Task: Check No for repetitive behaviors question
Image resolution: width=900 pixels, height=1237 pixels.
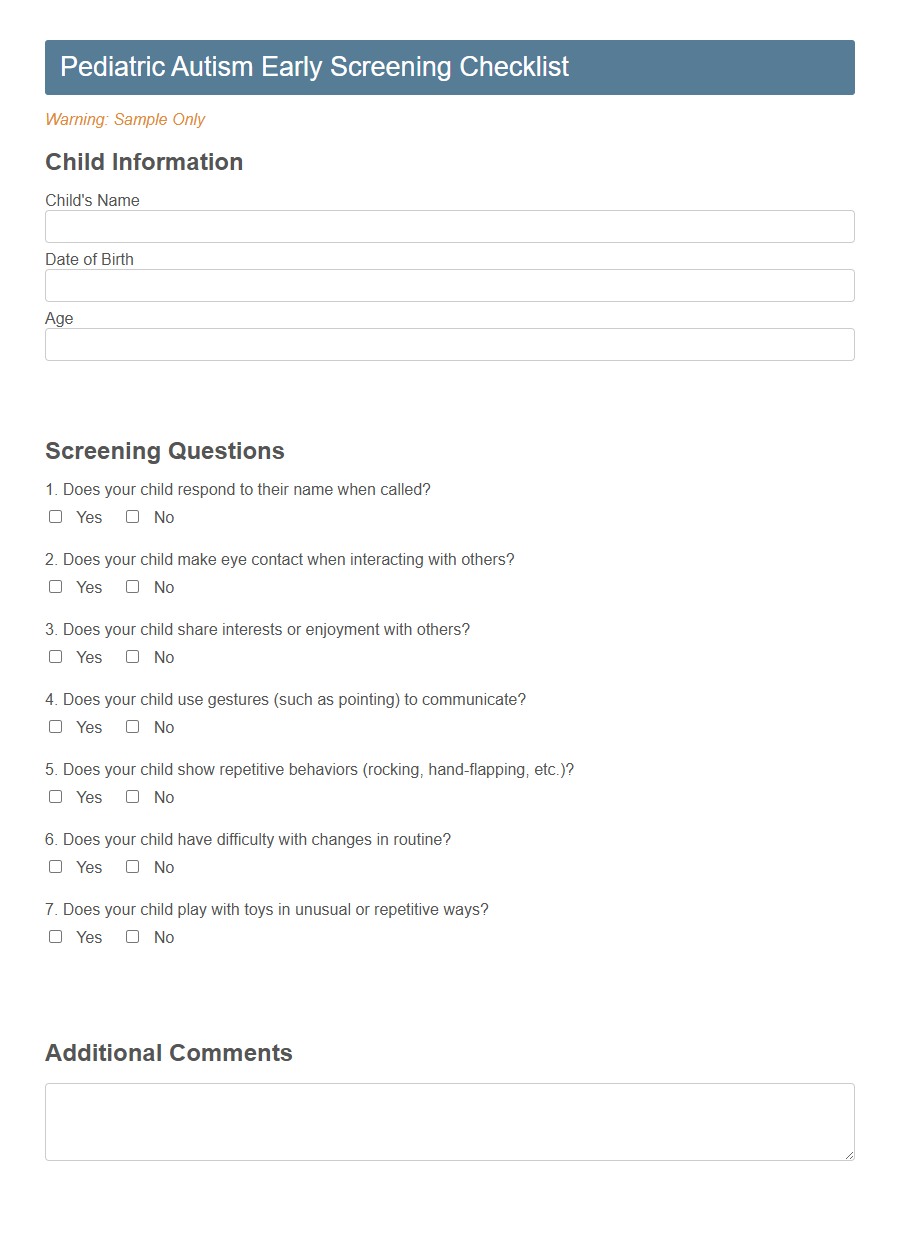Action: coord(132,796)
